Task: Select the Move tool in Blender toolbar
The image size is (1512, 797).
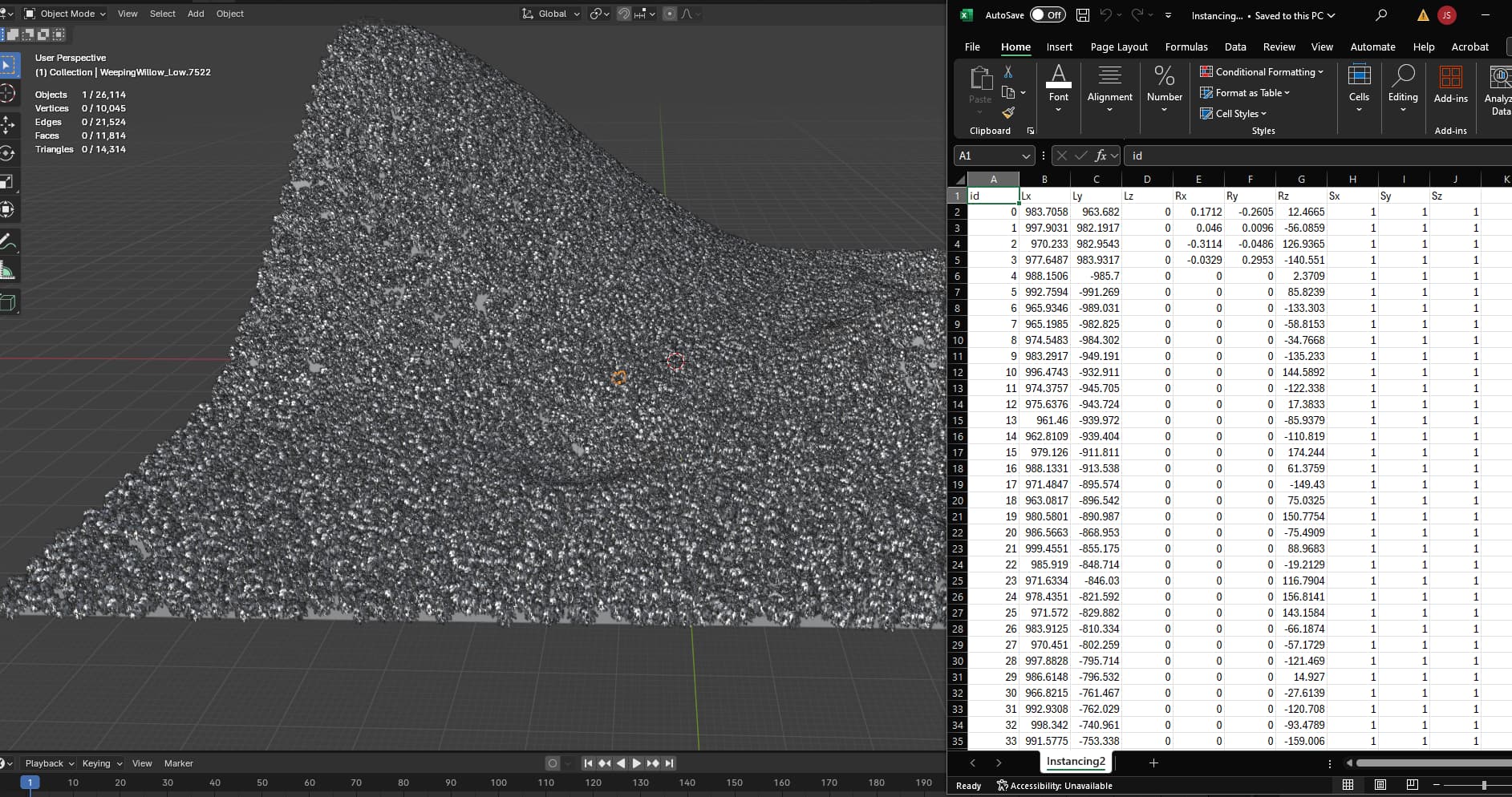Action: [x=8, y=124]
